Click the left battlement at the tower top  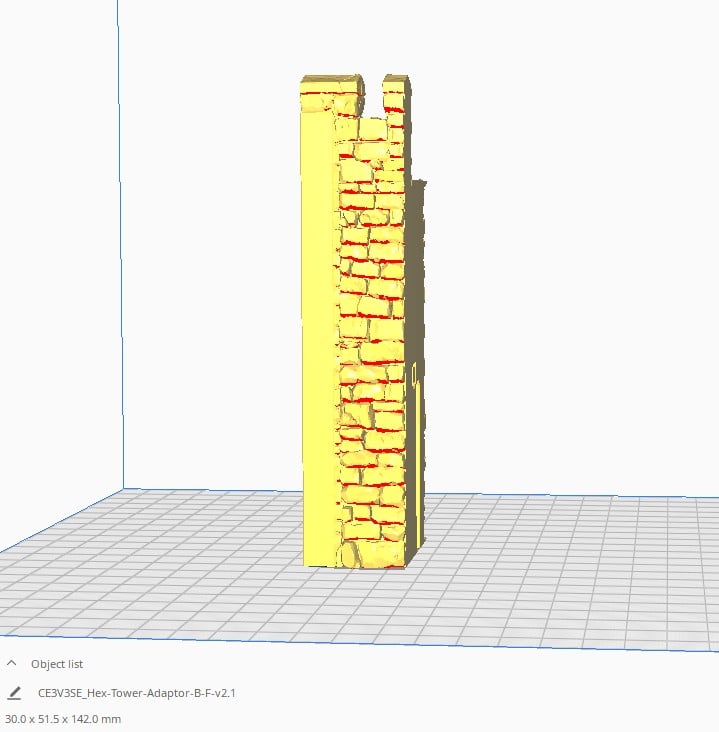pos(331,93)
